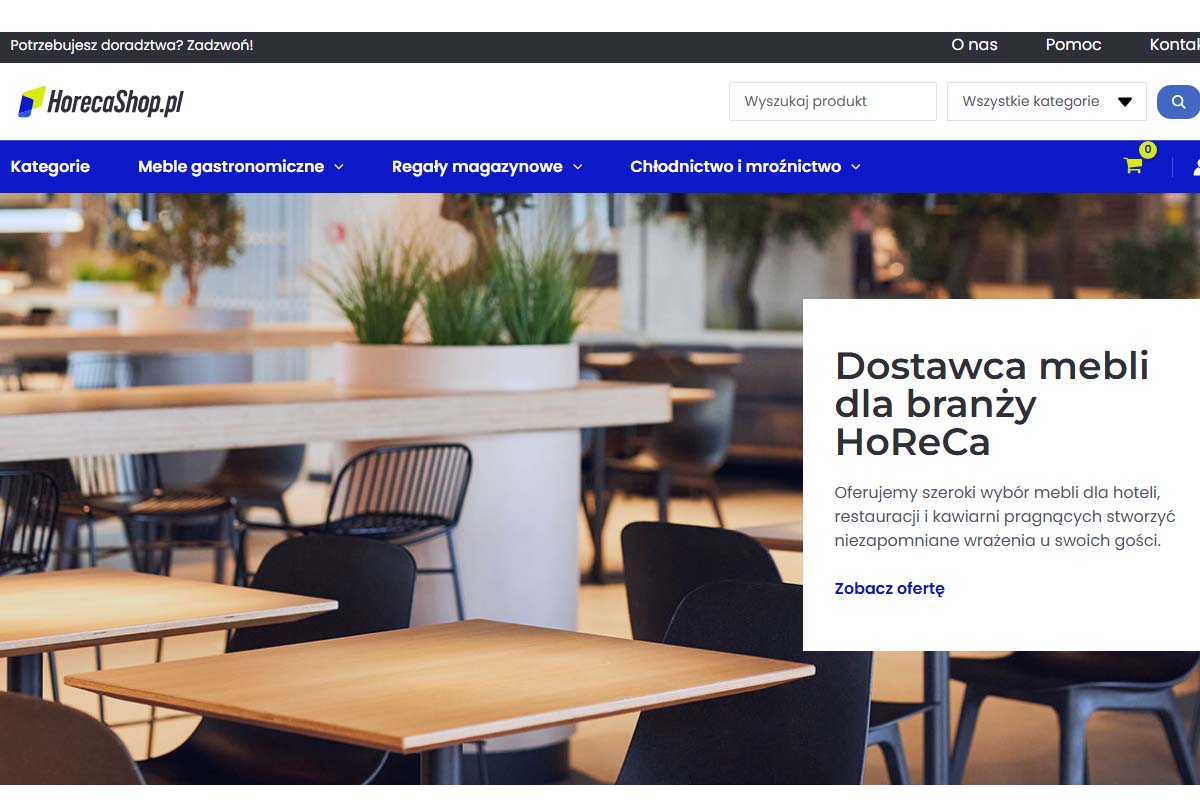
Task: Click the hero description paragraph about hotele
Action: [x=1004, y=517]
